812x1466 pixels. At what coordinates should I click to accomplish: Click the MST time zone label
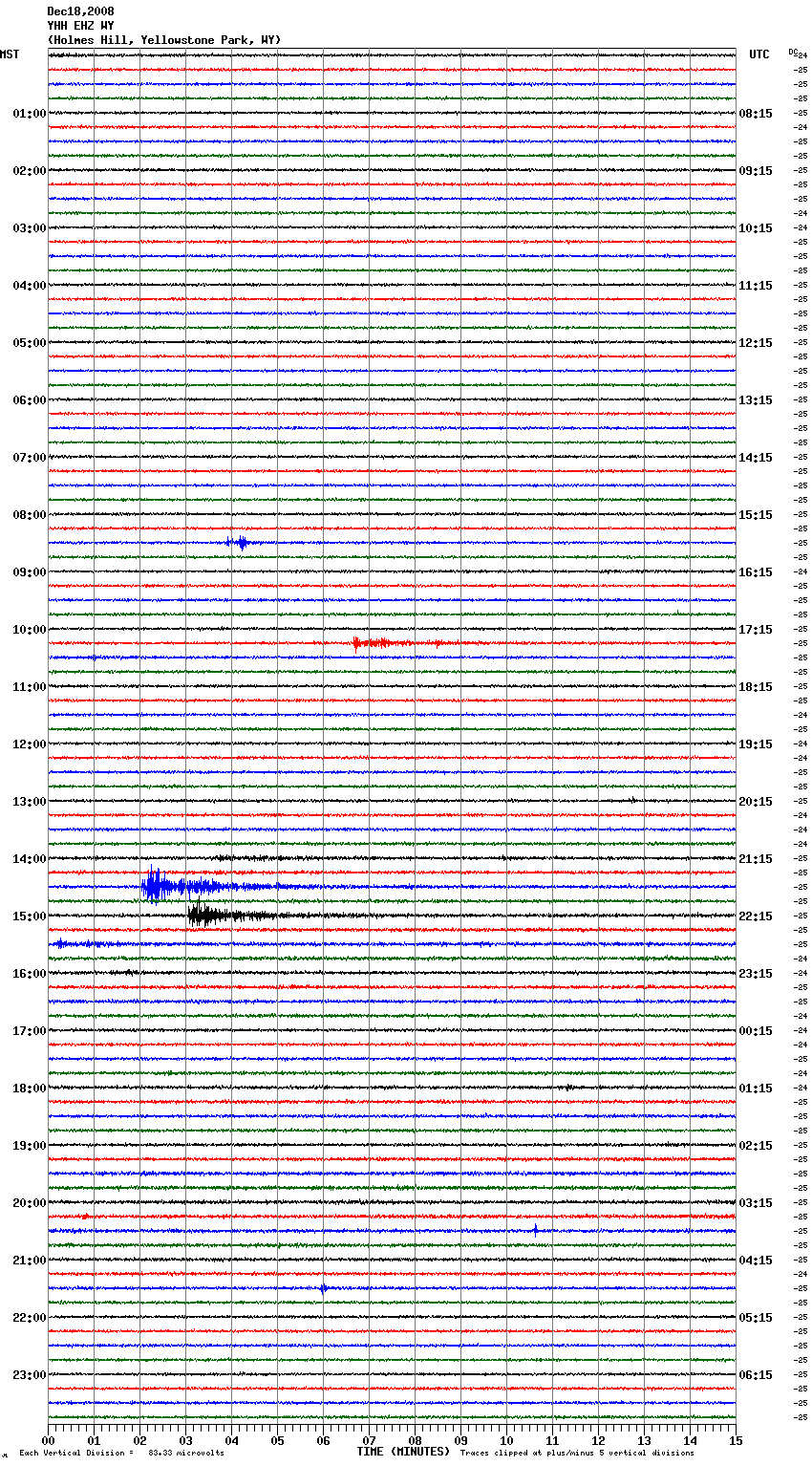[10, 54]
